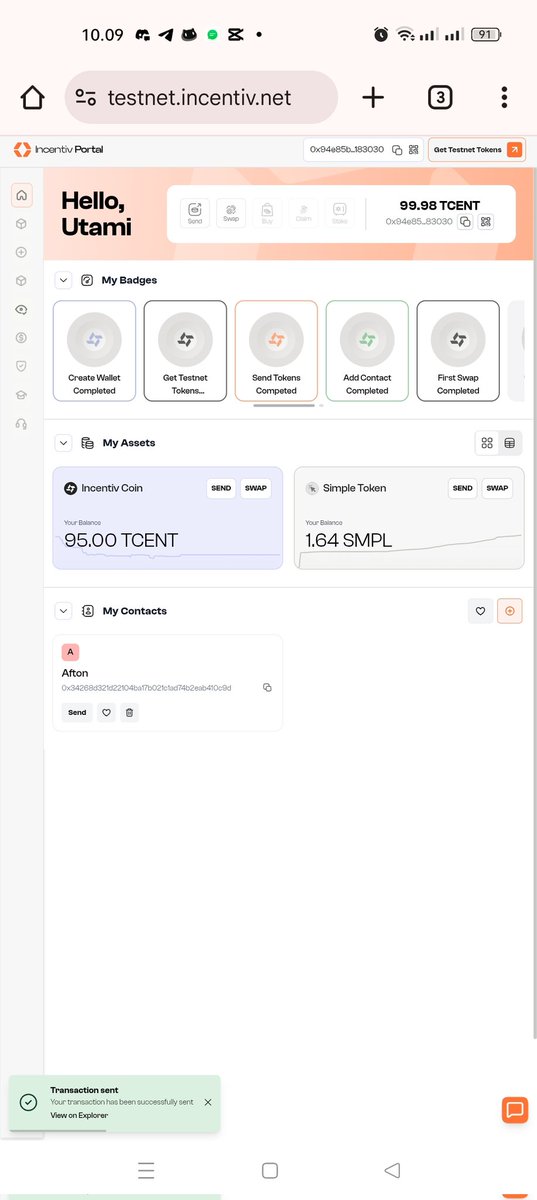Click Get Testnet Tokens button
Image resolution: width=537 pixels, height=1200 pixels.
(477, 150)
